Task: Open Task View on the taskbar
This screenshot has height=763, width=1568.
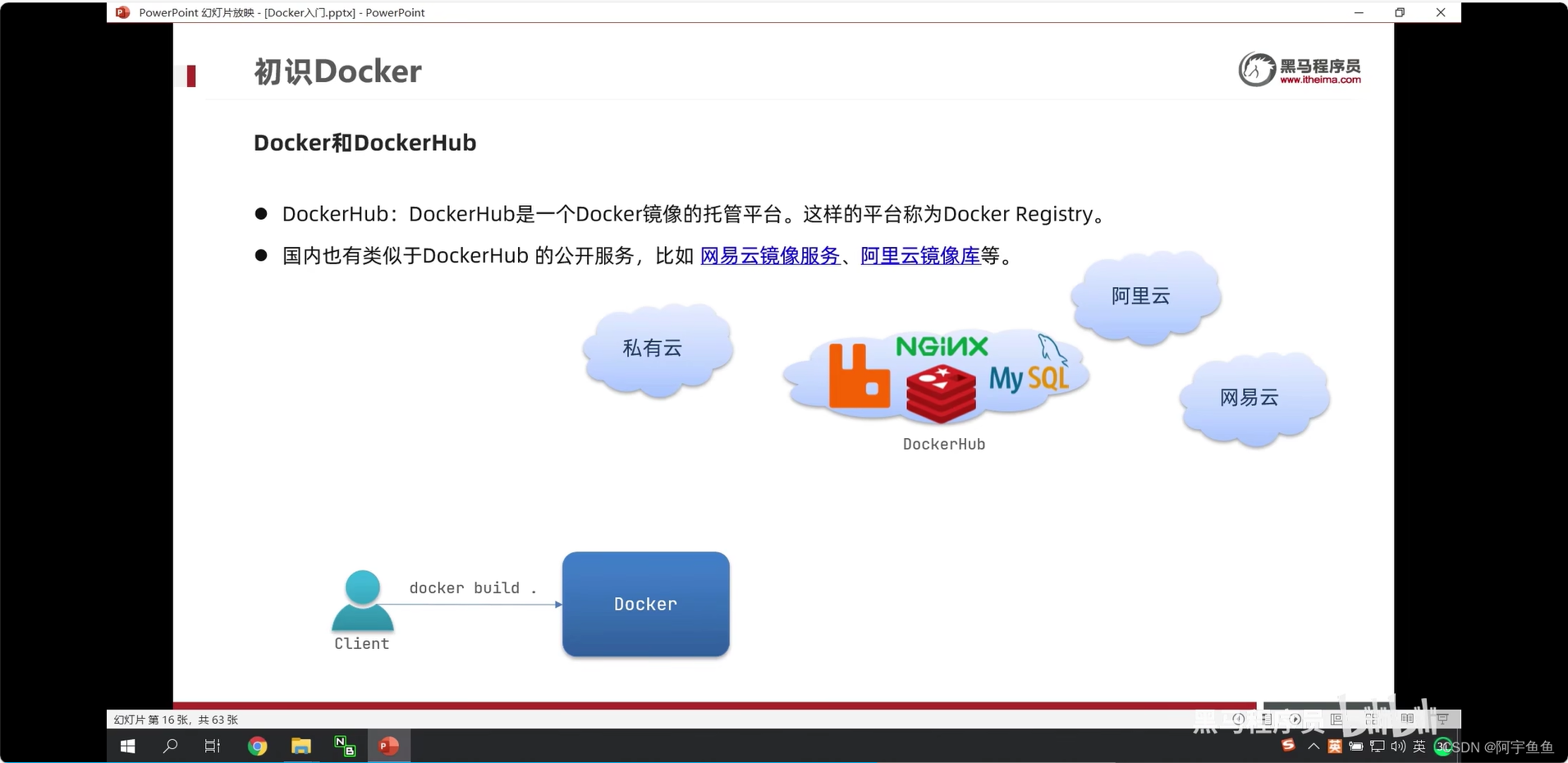Action: pyautogui.click(x=213, y=747)
